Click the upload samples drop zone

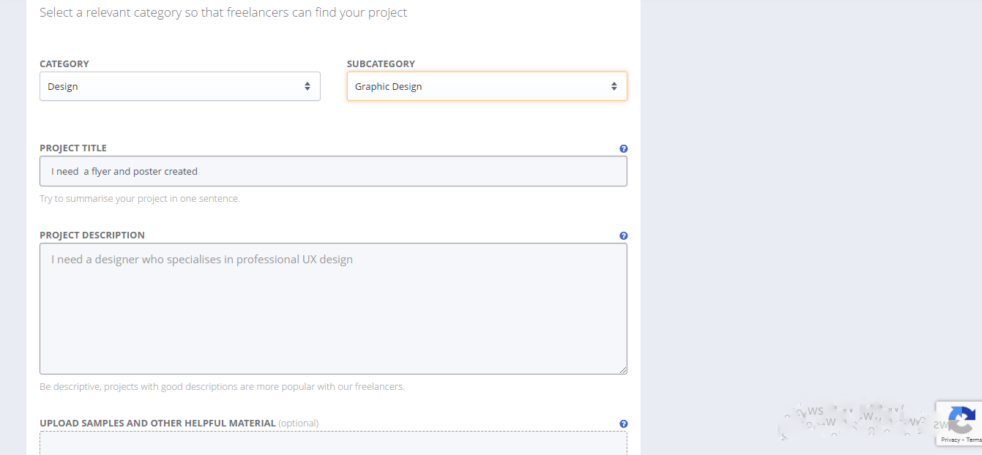point(333,443)
